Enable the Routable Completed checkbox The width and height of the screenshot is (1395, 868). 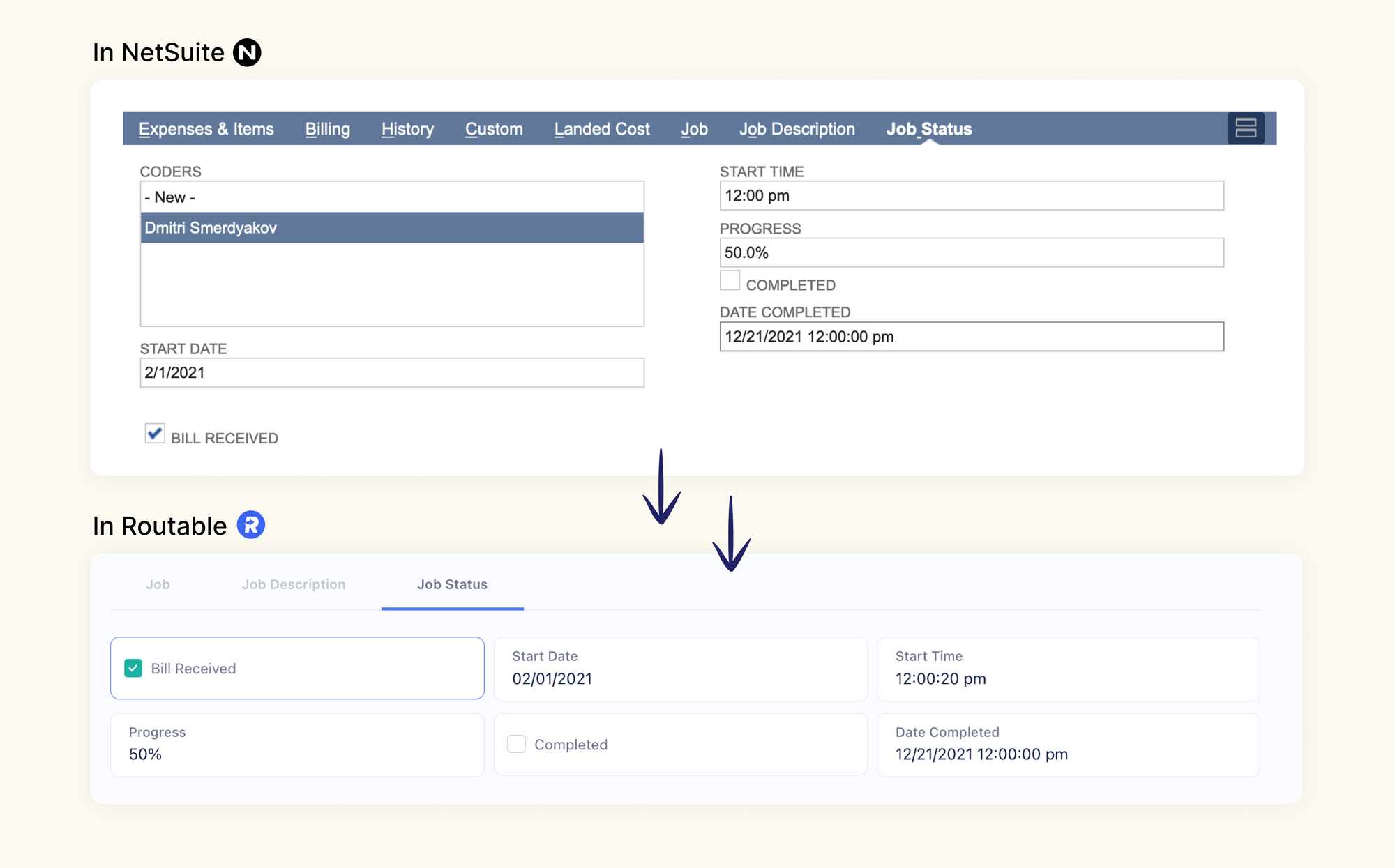tap(517, 744)
